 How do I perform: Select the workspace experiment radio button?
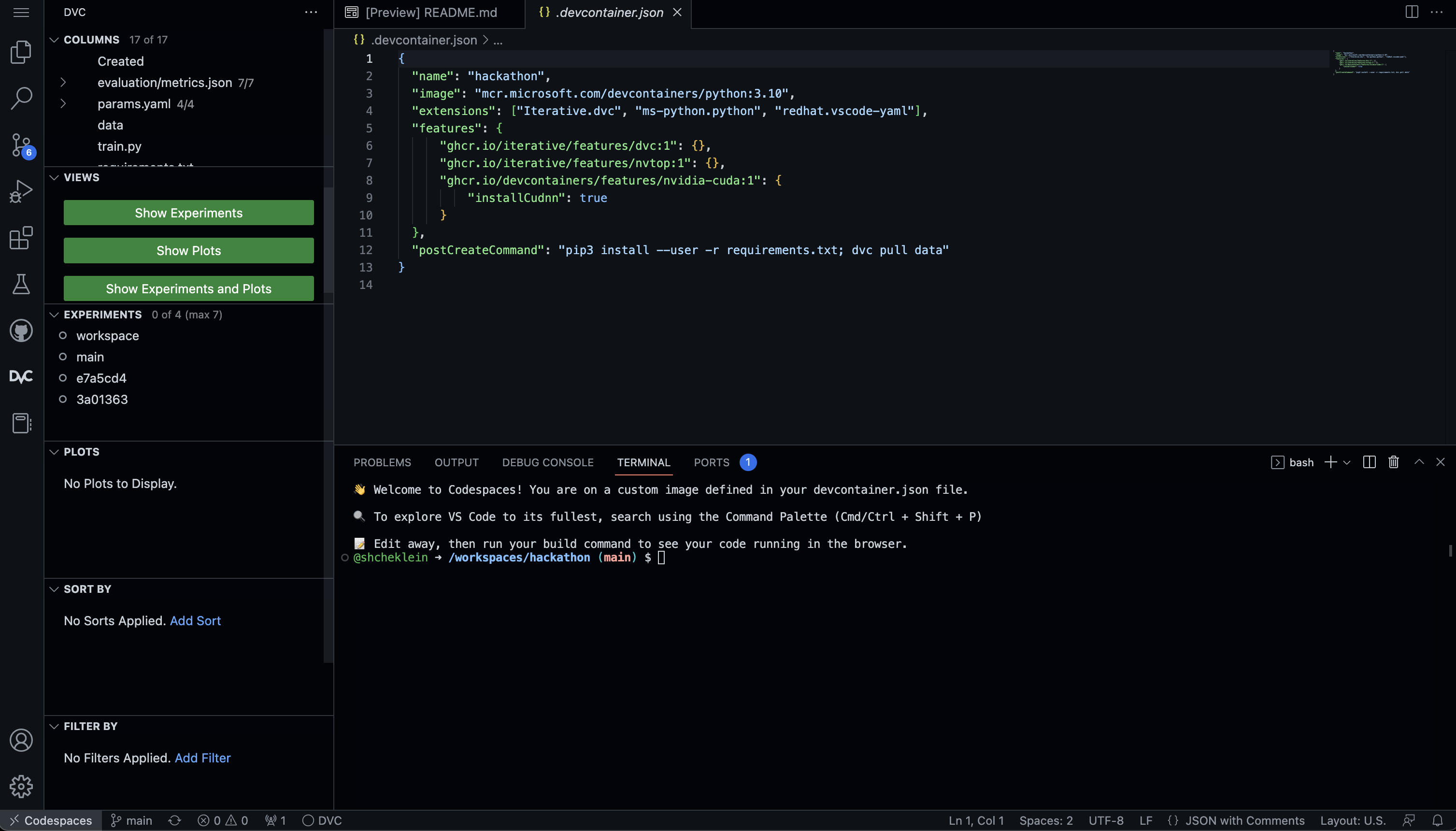click(64, 336)
